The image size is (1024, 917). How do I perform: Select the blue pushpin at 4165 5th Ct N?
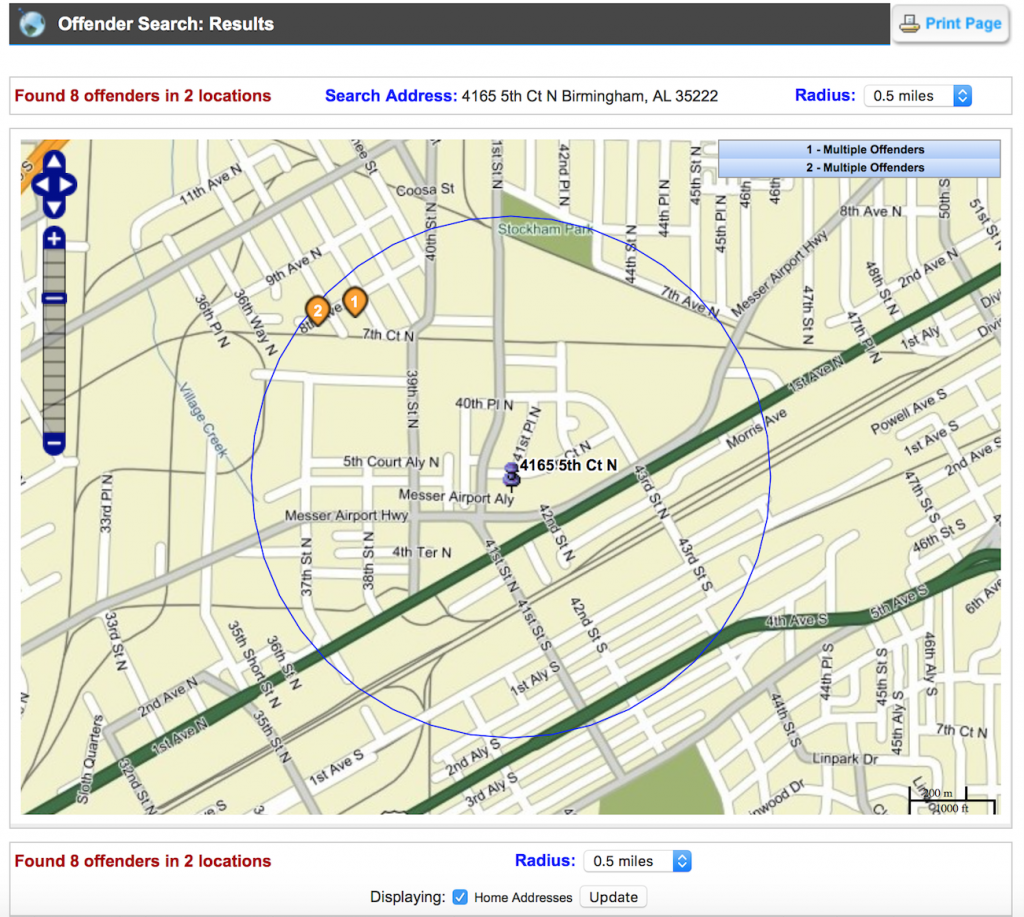tap(511, 472)
